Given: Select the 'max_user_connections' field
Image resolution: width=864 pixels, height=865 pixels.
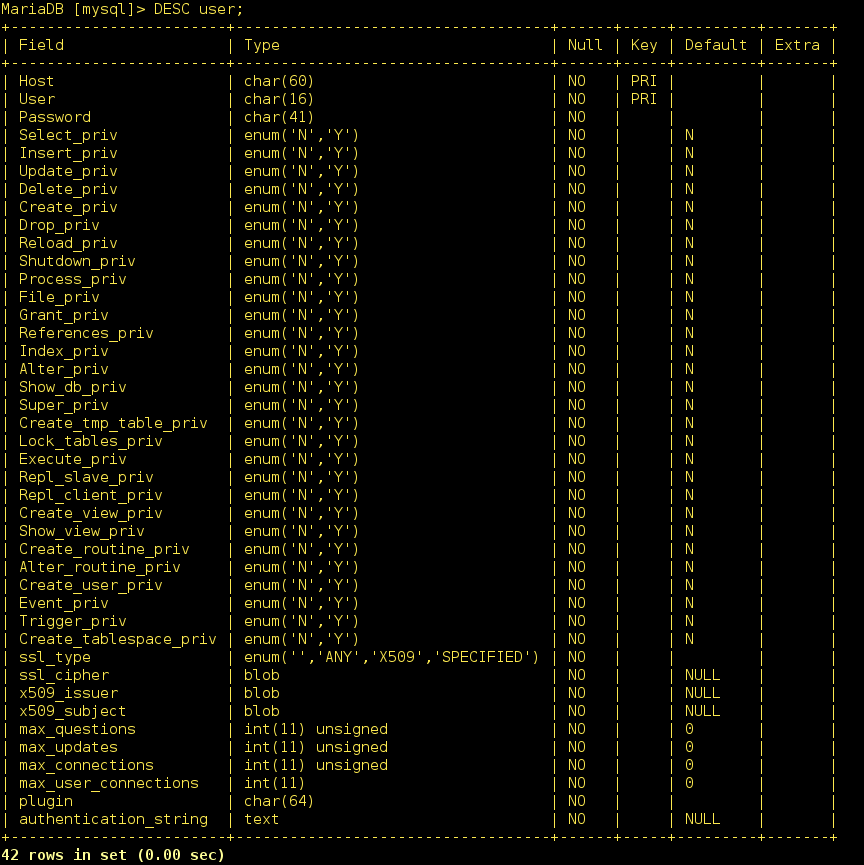Looking at the screenshot, I should tap(109, 783).
